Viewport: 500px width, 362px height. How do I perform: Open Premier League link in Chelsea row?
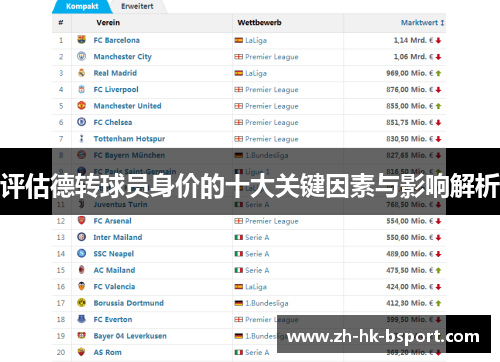pos(272,122)
